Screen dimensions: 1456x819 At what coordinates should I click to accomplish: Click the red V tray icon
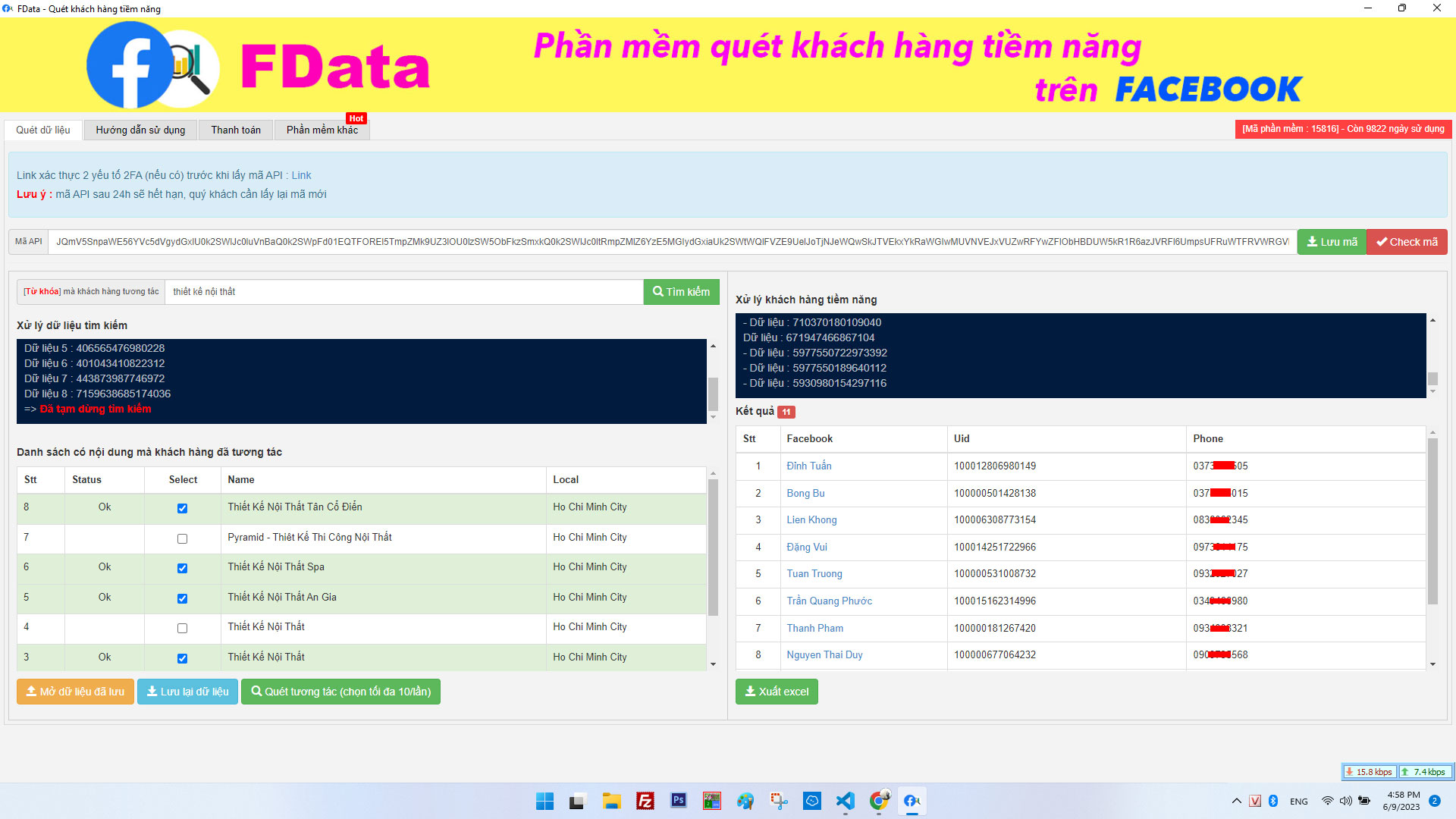(1255, 801)
